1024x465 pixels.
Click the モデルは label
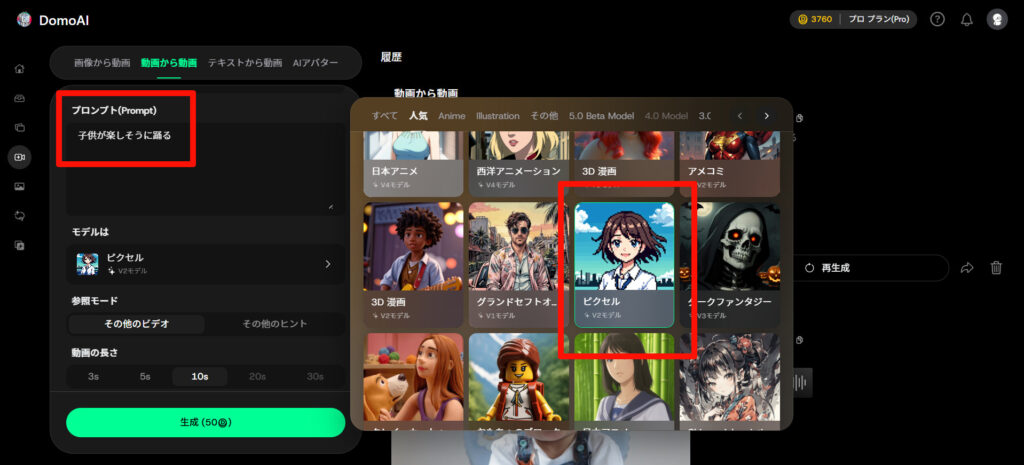click(90, 232)
